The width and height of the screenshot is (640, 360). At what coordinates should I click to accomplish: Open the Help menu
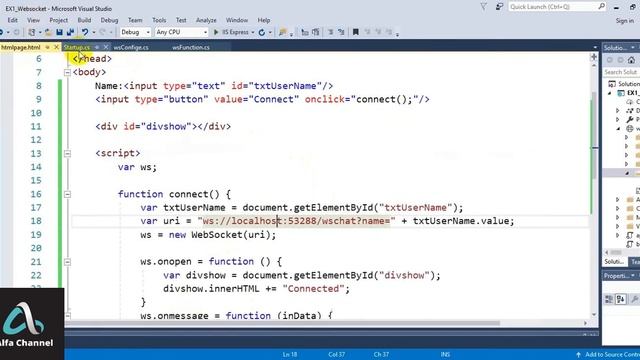[264, 20]
